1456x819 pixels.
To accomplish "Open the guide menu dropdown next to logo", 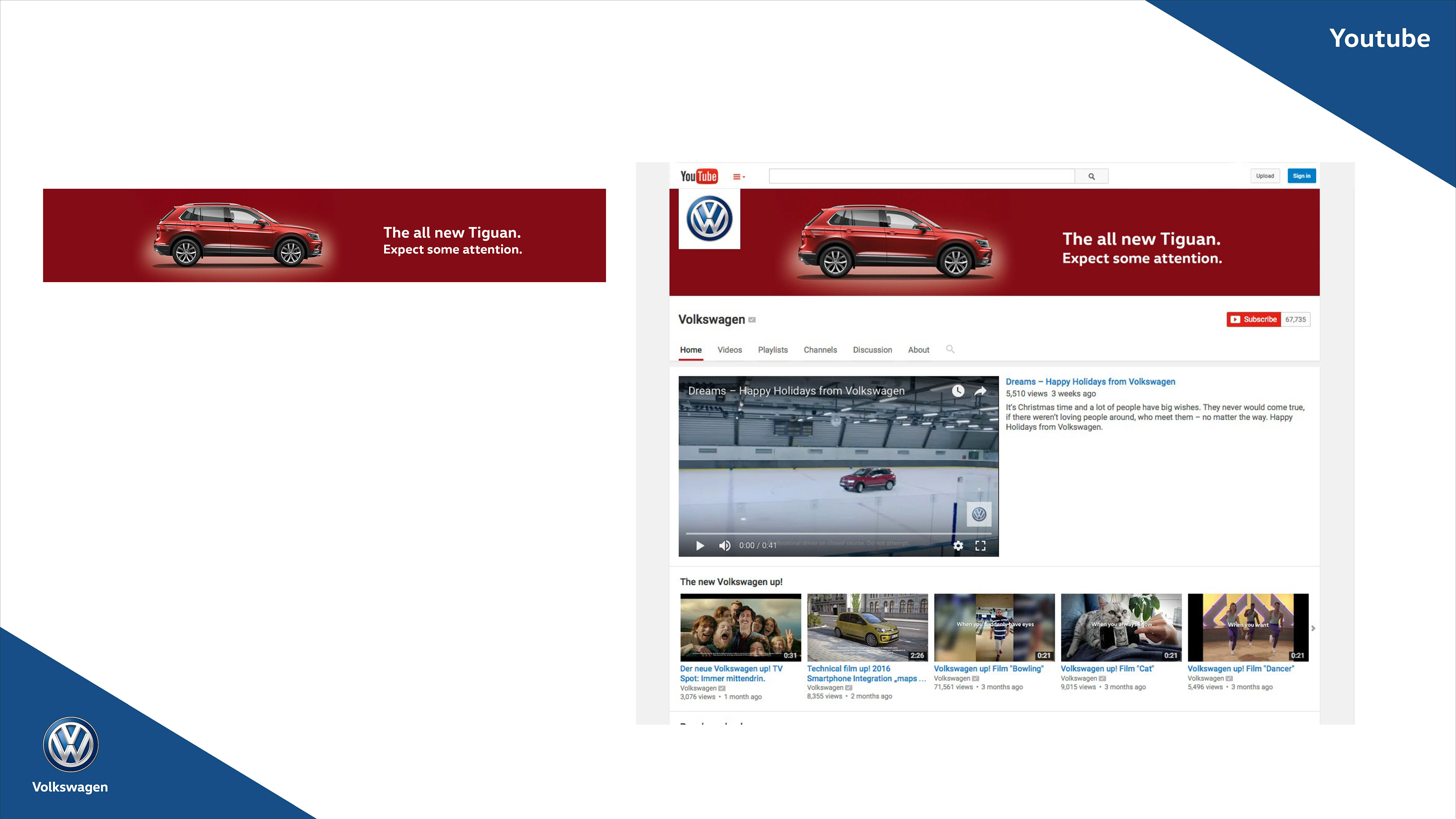I will coord(739,177).
